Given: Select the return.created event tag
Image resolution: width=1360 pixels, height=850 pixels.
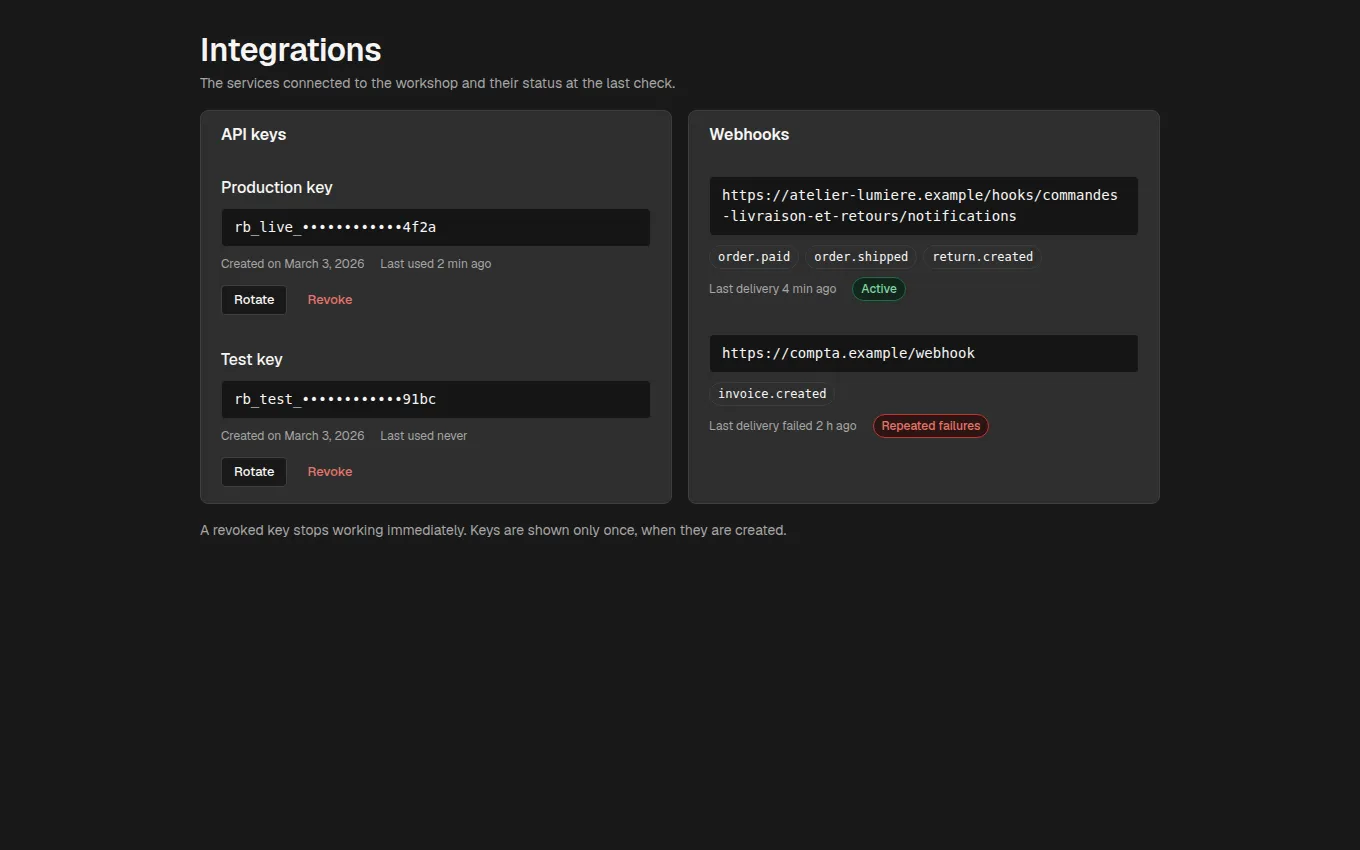Looking at the screenshot, I should [x=982, y=257].
